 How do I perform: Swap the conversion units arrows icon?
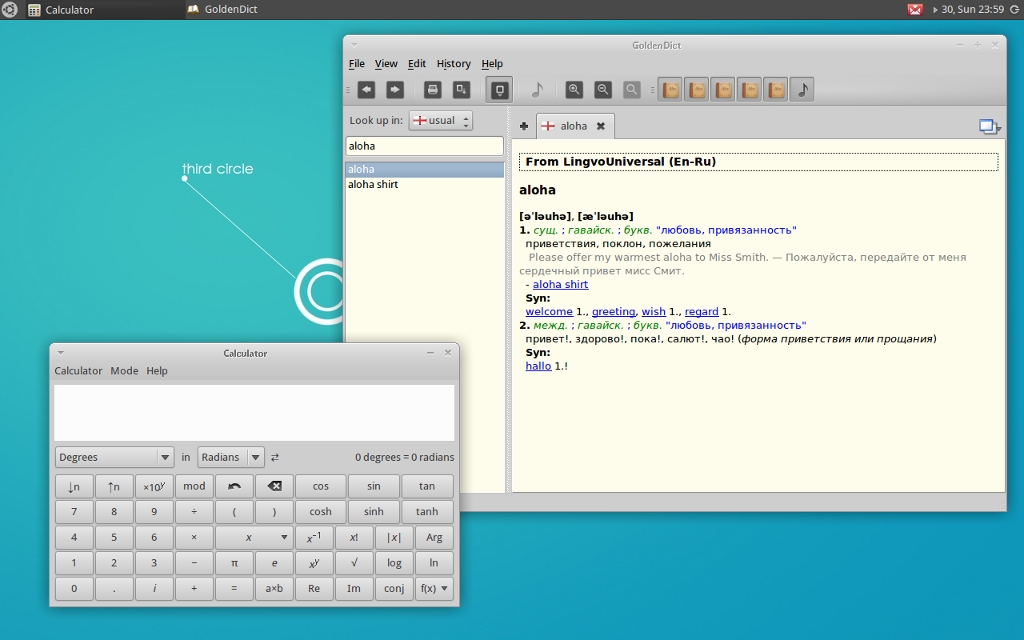pyautogui.click(x=275, y=457)
